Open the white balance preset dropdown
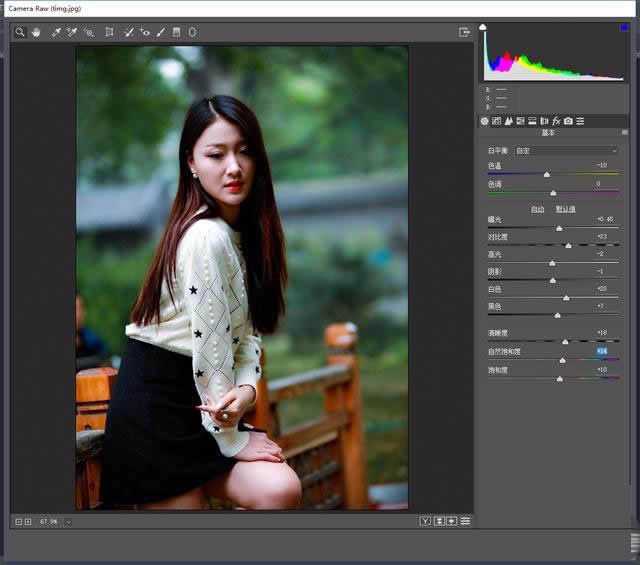 coord(566,150)
